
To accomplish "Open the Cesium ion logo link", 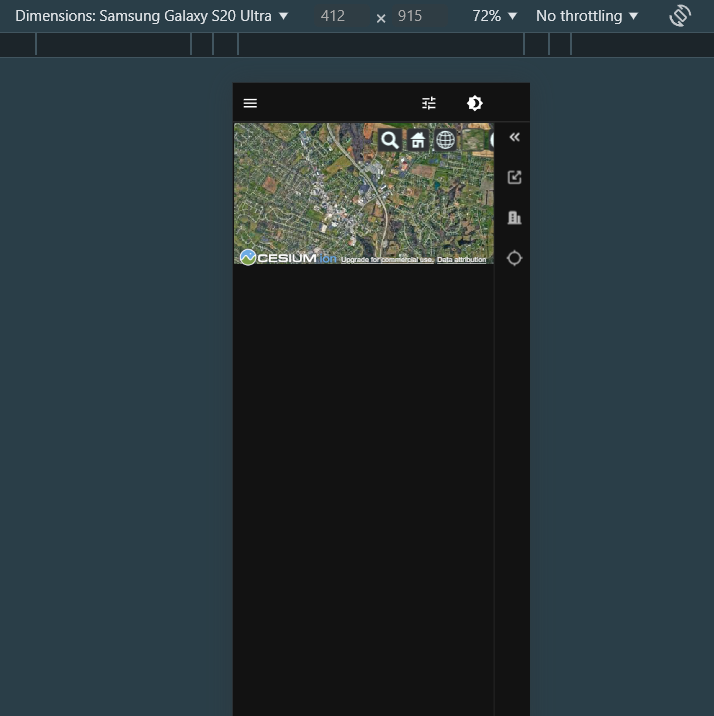I will tap(288, 258).
